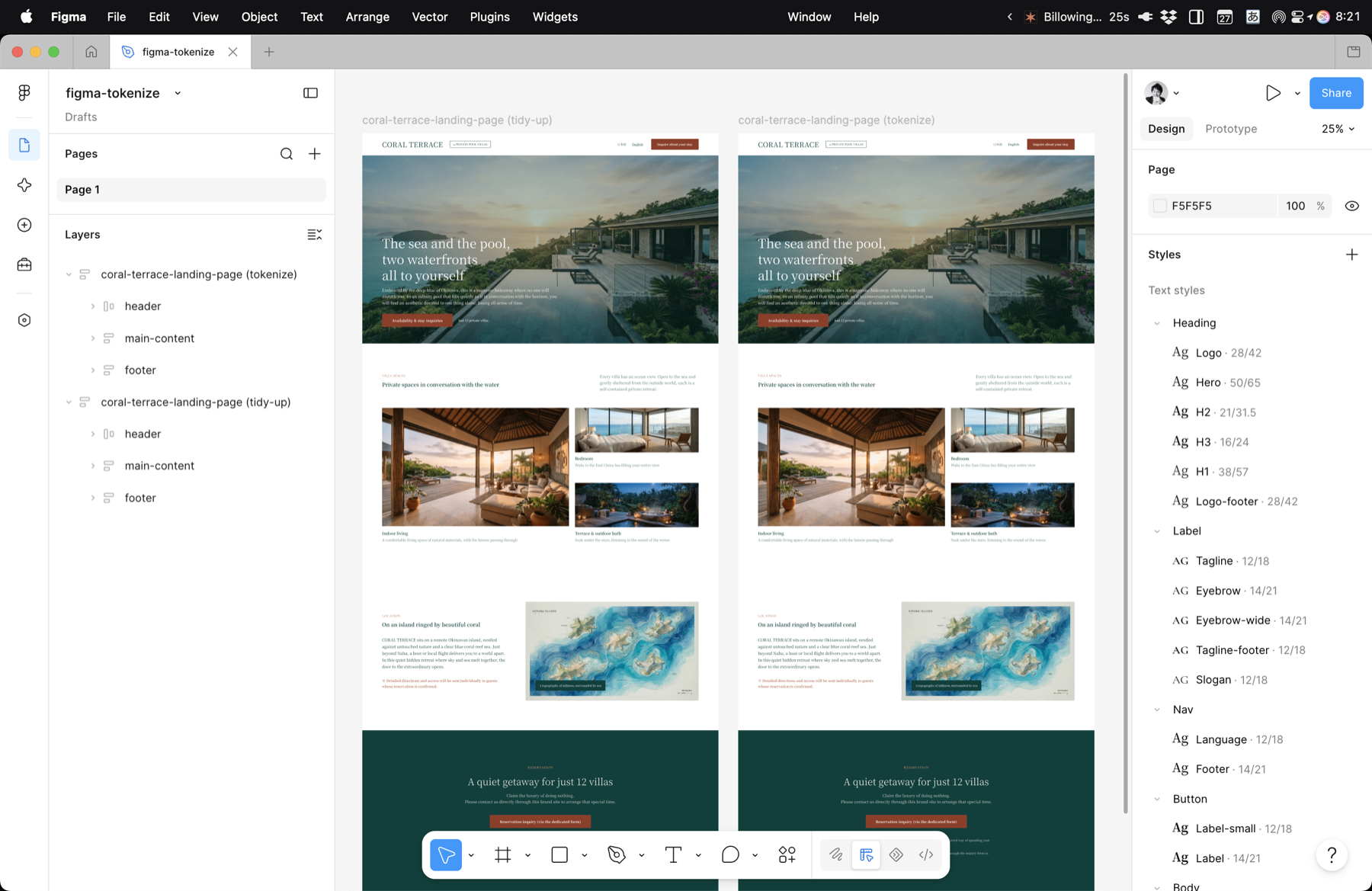Open the 25% zoom dropdown
Viewport: 1372px width, 891px height.
pos(1338,129)
